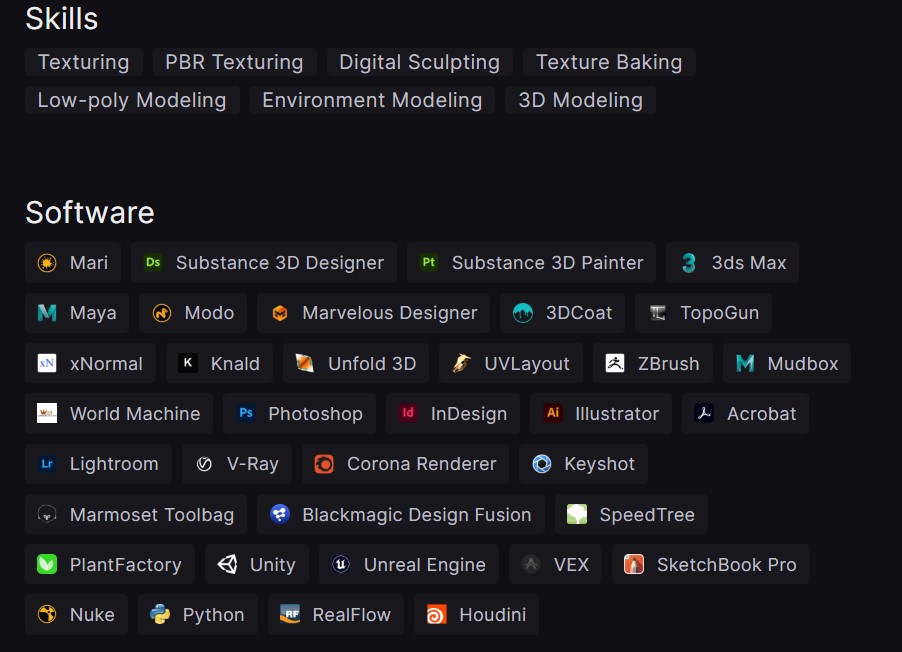Click the Keyshot icon
This screenshot has height=652, width=902.
[541, 464]
